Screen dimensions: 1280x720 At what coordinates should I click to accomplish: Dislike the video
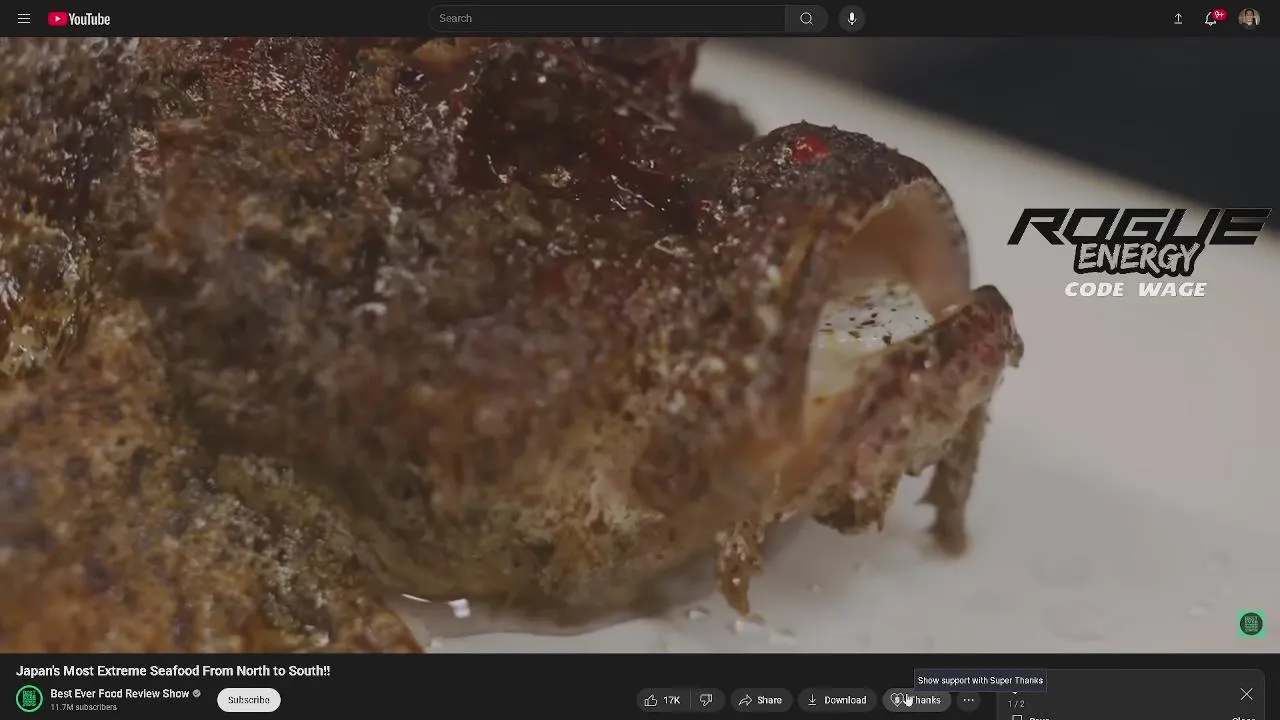point(706,700)
